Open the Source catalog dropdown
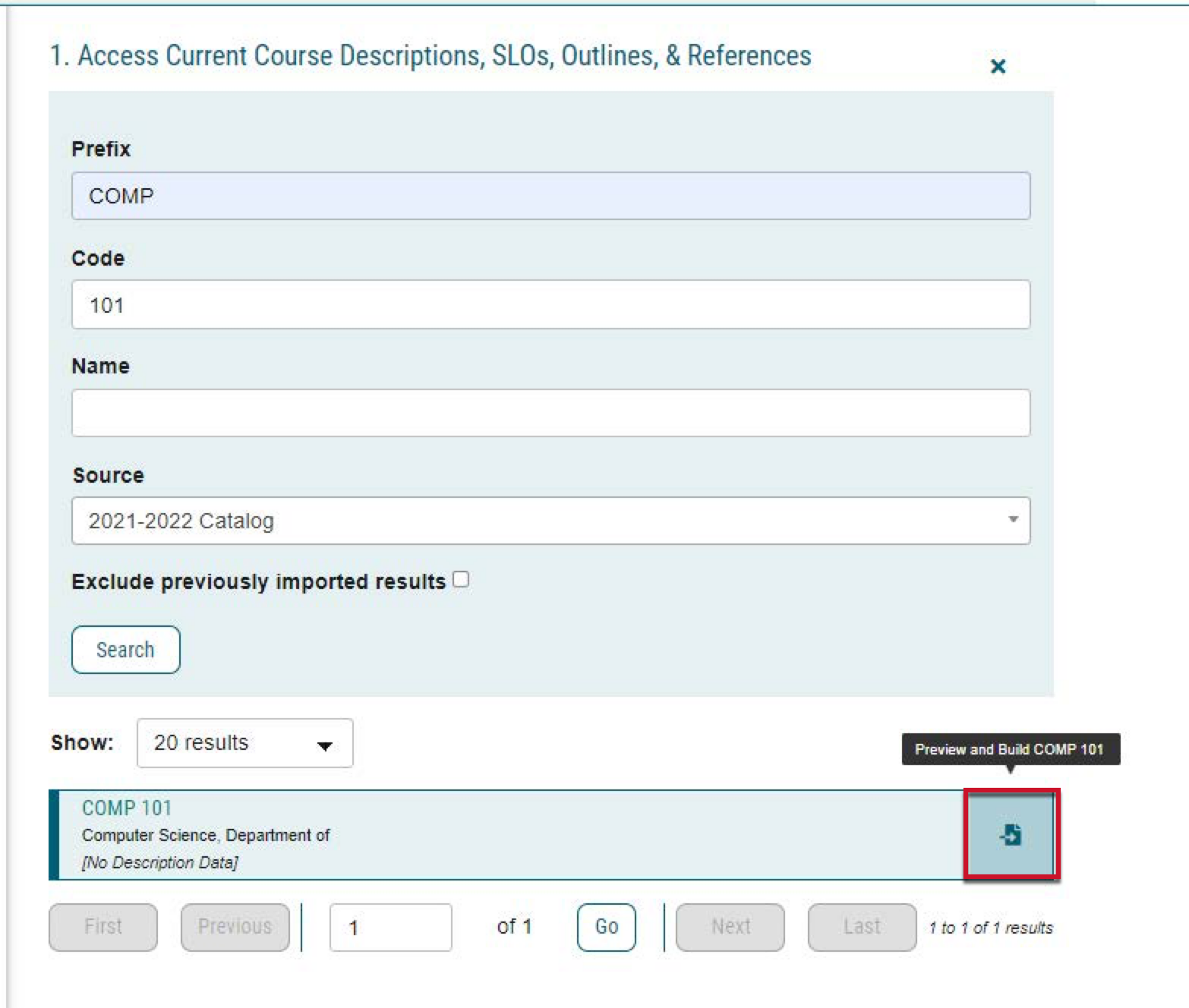Screen dimensions: 1189x1008 pyautogui.click(x=550, y=521)
